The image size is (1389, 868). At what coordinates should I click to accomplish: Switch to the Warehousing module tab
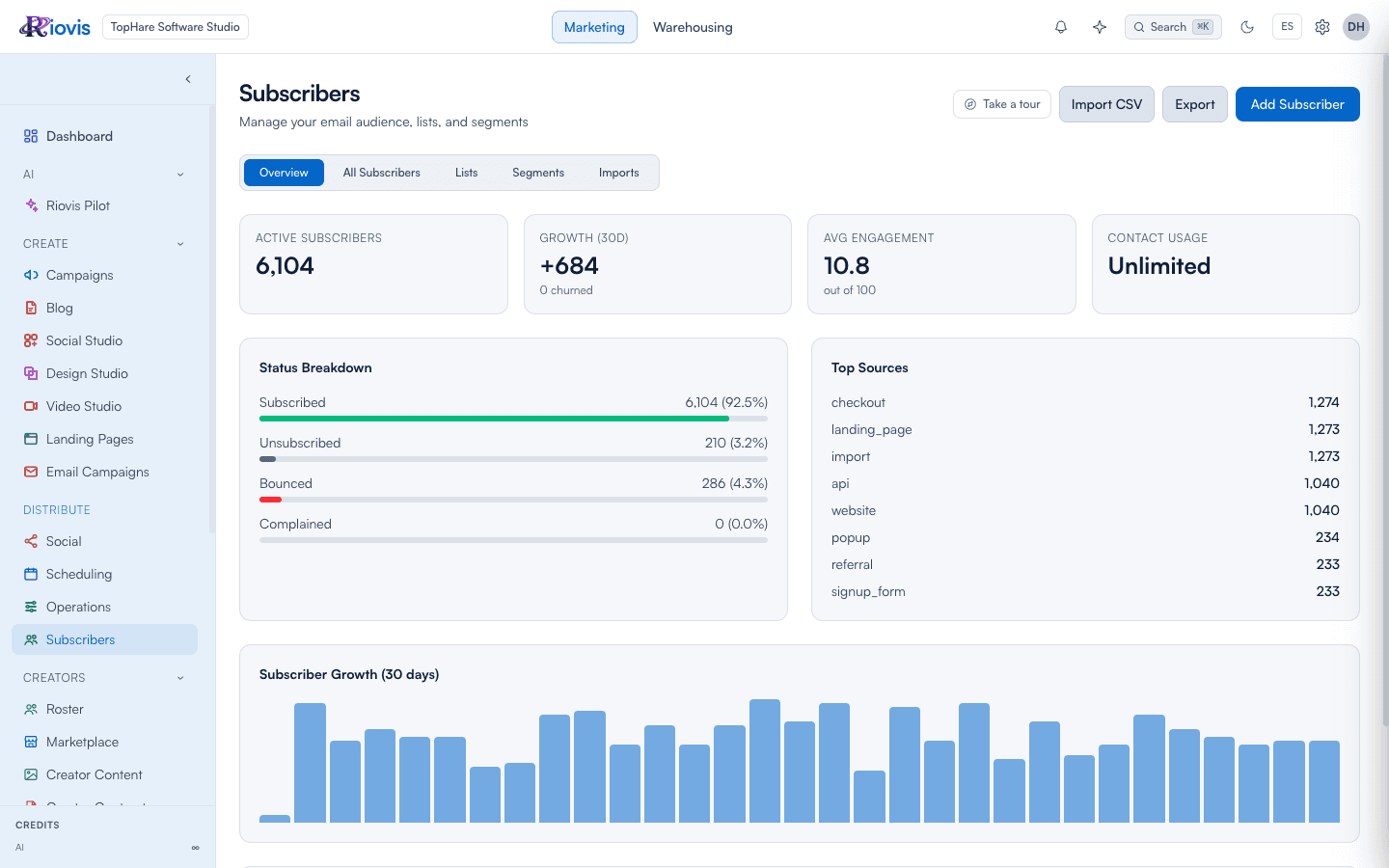(x=693, y=27)
